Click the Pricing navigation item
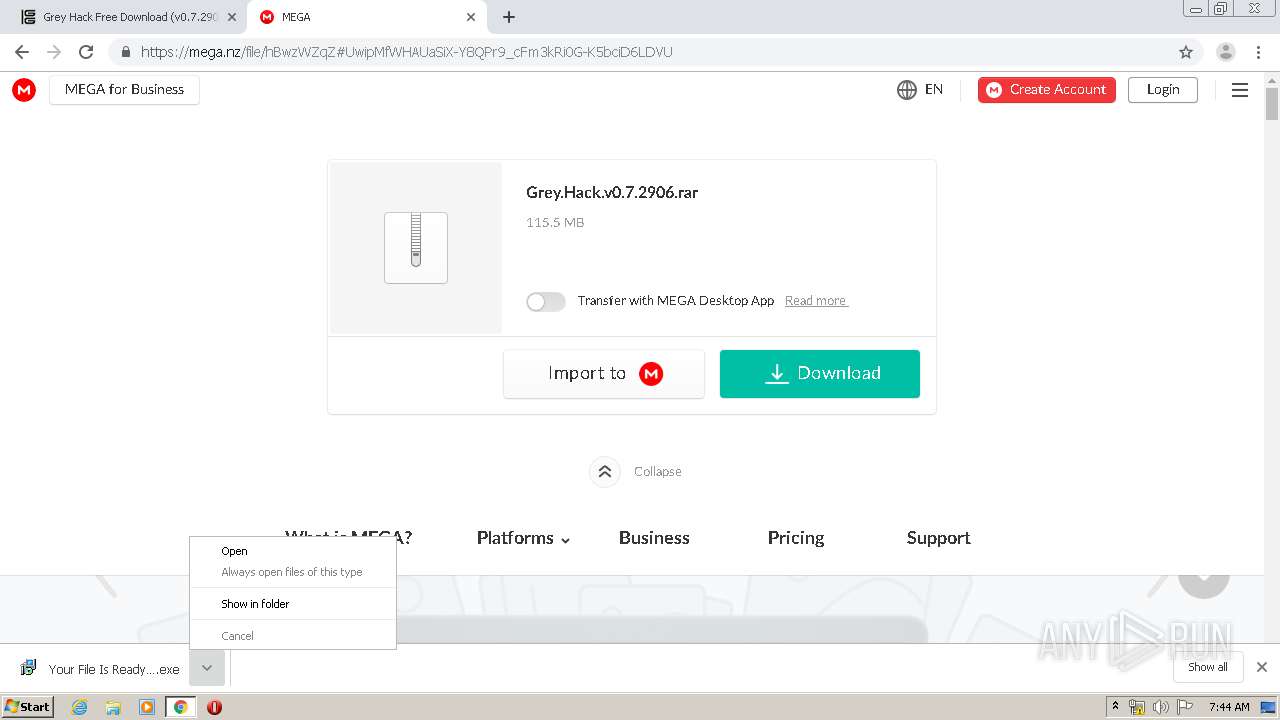The image size is (1280, 720). click(x=796, y=538)
